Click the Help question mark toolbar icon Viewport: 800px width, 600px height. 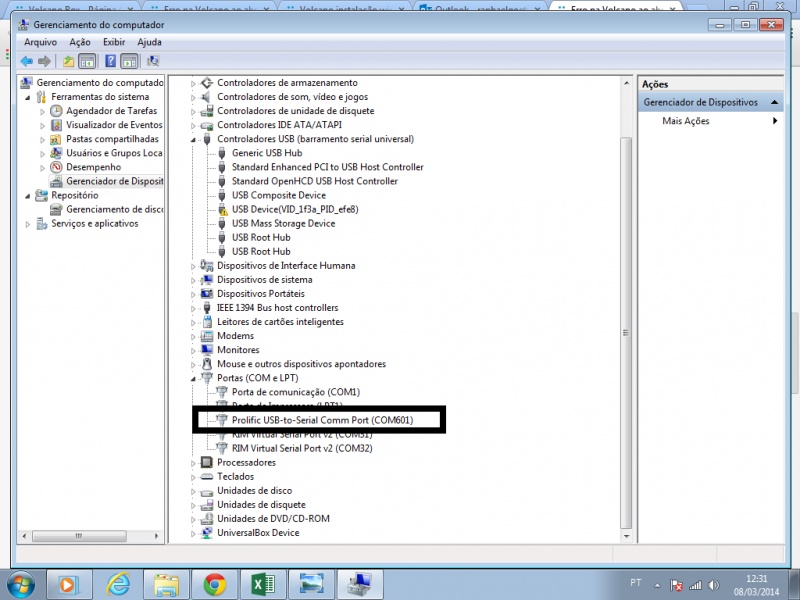pos(110,61)
